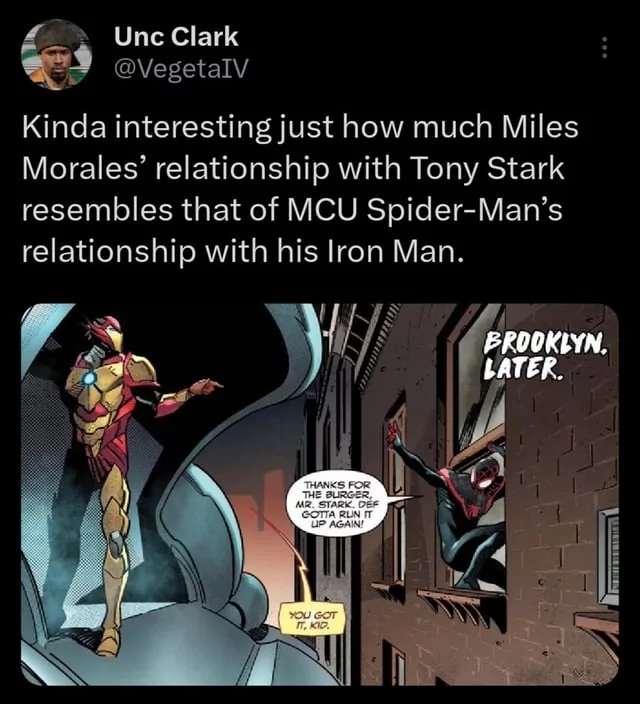Viewport: 640px width, 704px height.
Task: Click 'MCU Spider-Man's' in the tweet
Action: (x=424, y=210)
